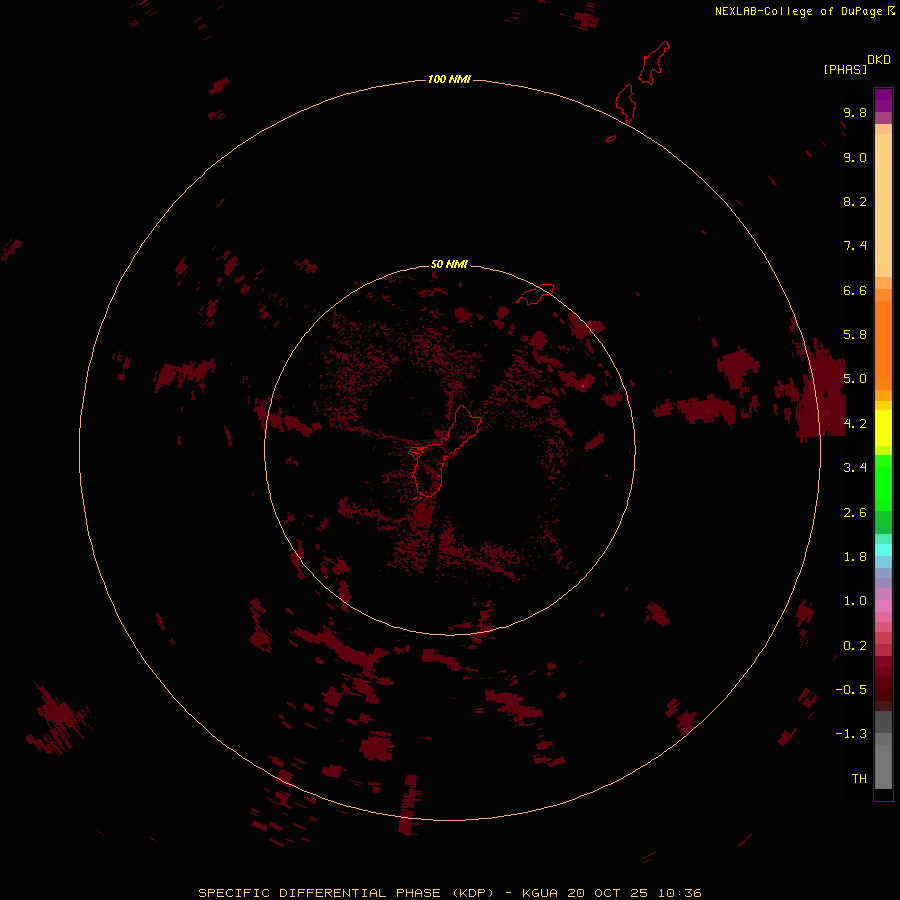Click the Tinian island outline on 100 NMI ring
Viewport: 900px width, 900px height.
click(626, 103)
